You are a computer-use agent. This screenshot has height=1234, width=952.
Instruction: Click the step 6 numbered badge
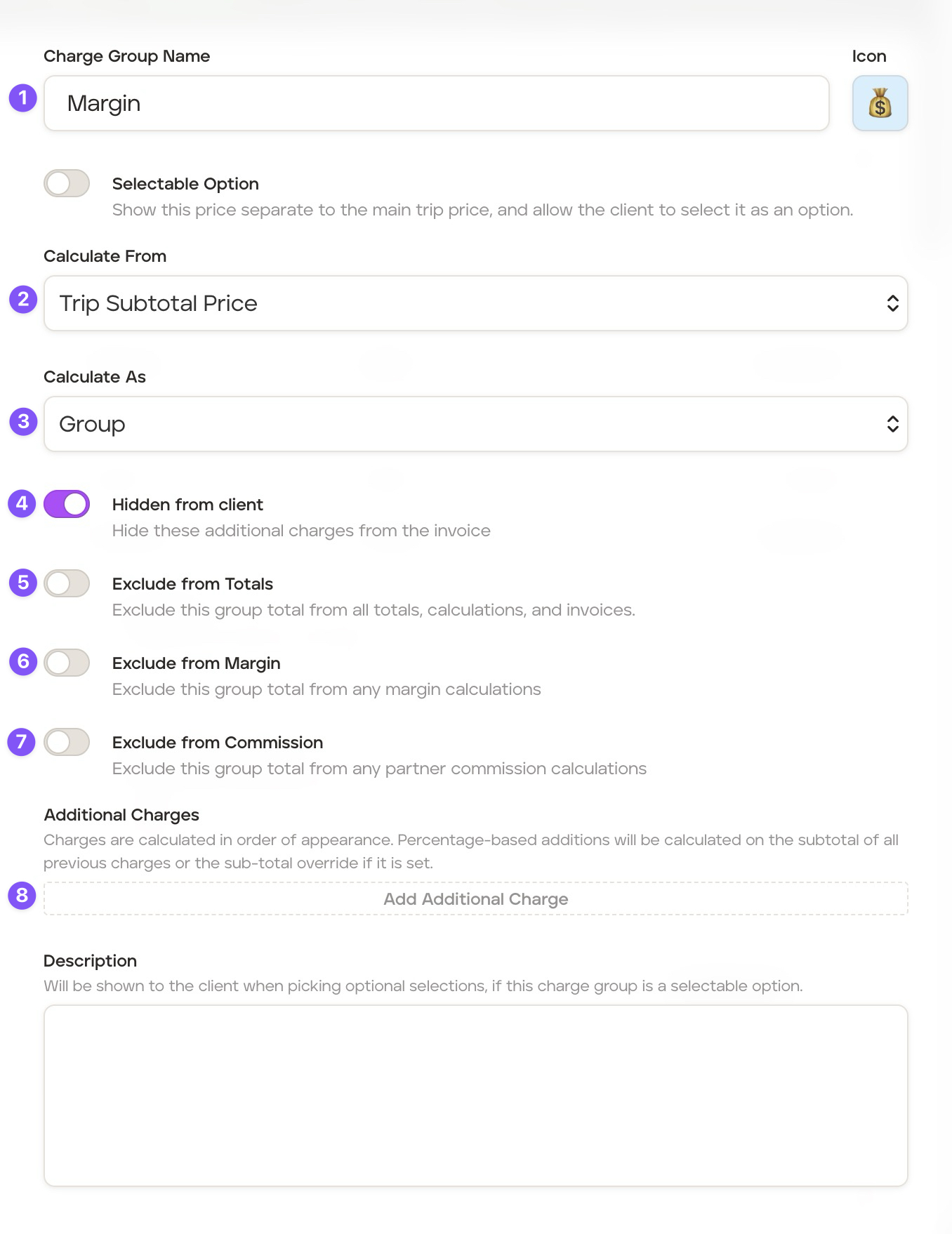click(x=23, y=662)
